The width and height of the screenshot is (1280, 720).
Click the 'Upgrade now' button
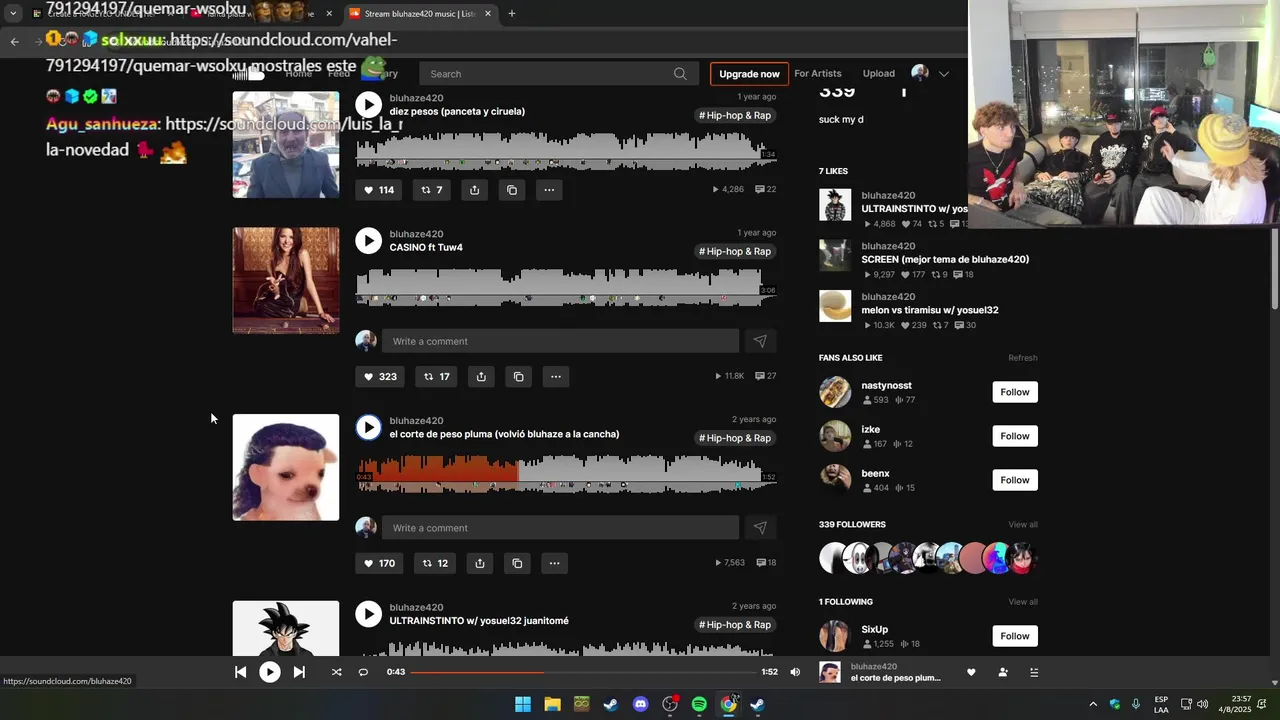pyautogui.click(x=749, y=74)
